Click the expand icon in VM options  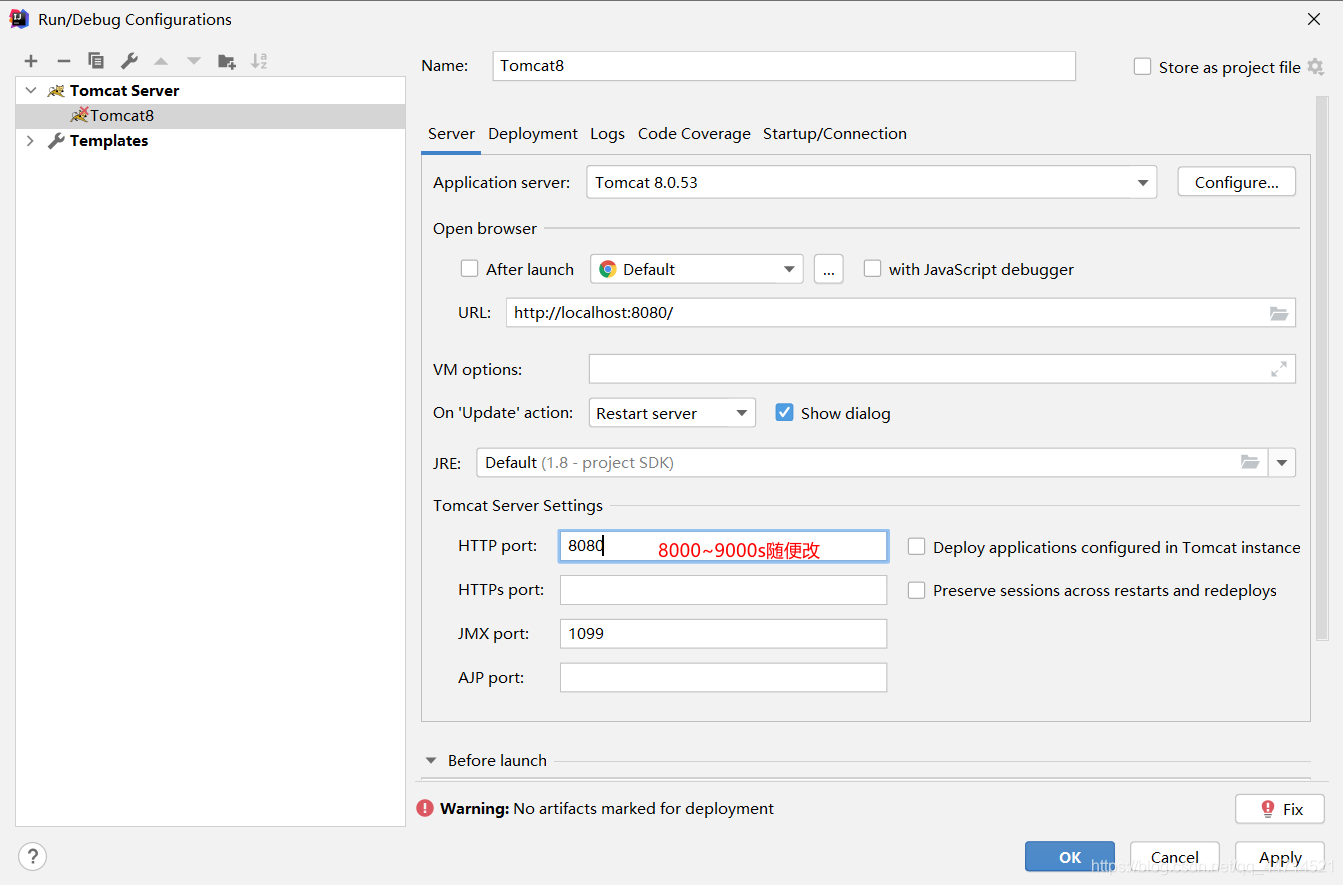coord(1279,369)
